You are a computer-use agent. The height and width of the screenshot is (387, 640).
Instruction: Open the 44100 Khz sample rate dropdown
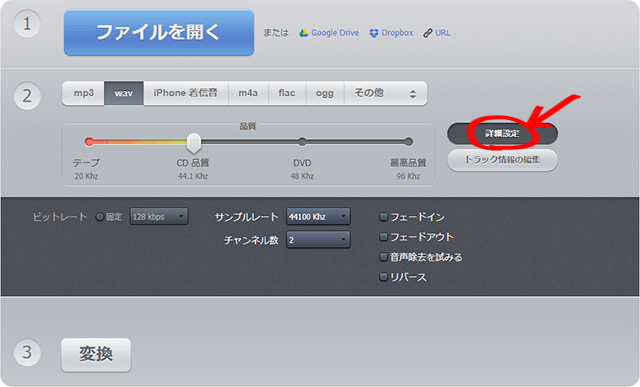point(318,217)
